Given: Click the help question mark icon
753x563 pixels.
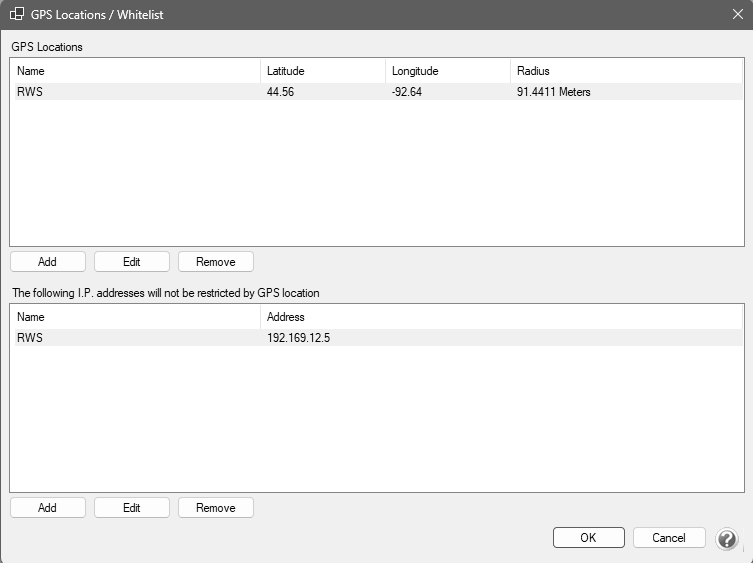Looking at the screenshot, I should click(x=727, y=538).
